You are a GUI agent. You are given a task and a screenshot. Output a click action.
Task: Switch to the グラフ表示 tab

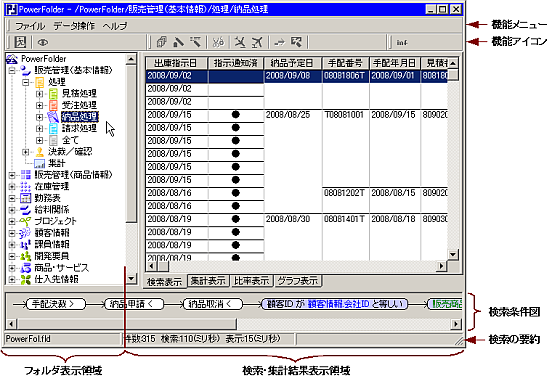(x=298, y=281)
